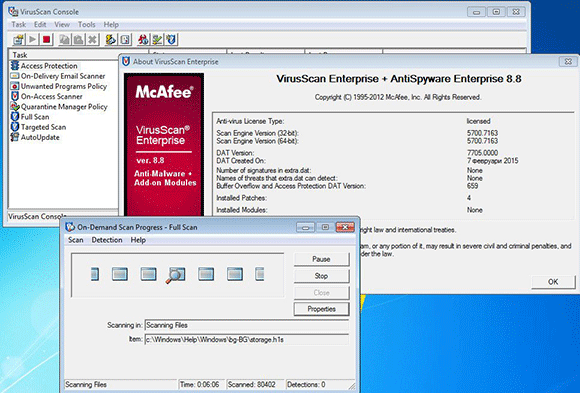Click the lightning bolt toolbar icon in VirusScan Console
Viewport: 580px width, 393px height.
tap(111, 39)
